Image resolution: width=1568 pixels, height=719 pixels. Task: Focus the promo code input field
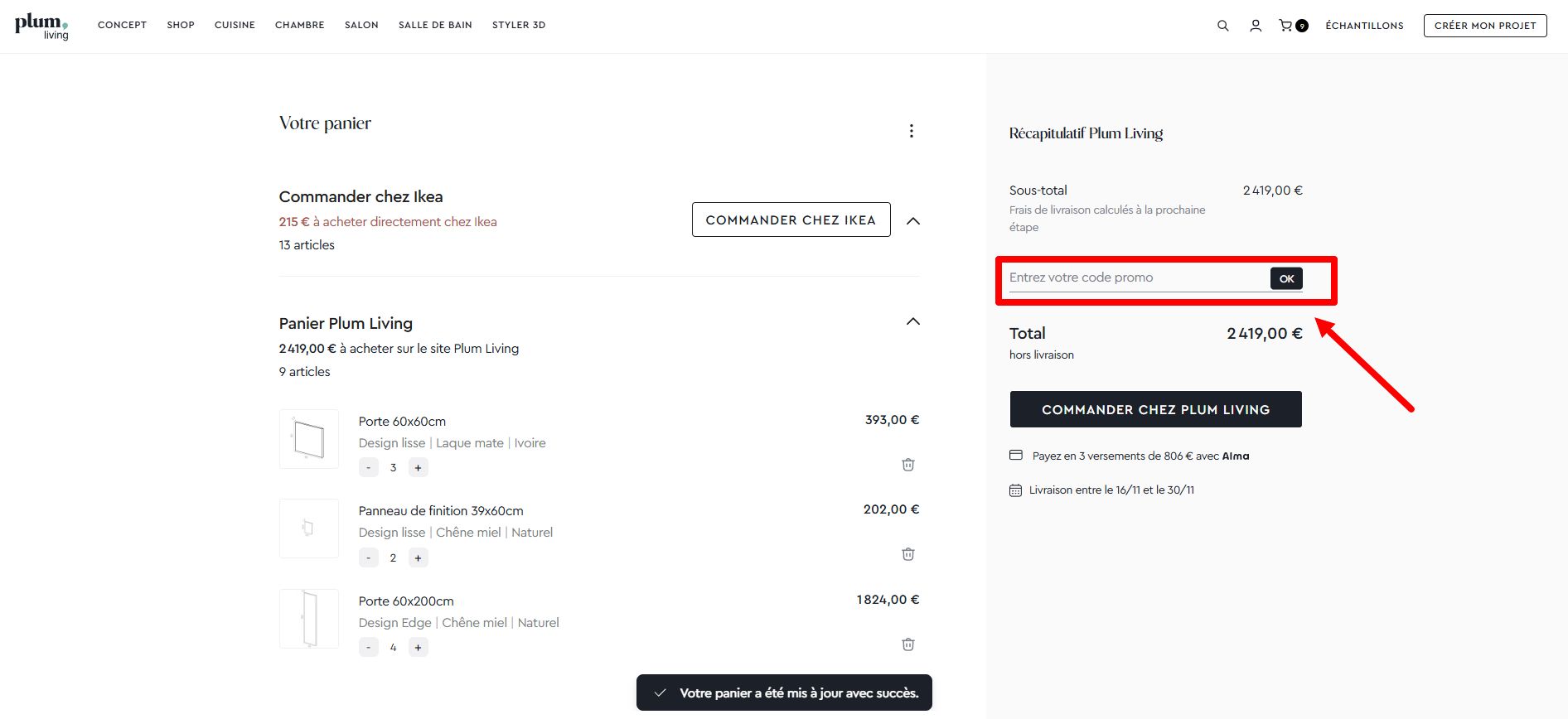pyautogui.click(x=1137, y=277)
